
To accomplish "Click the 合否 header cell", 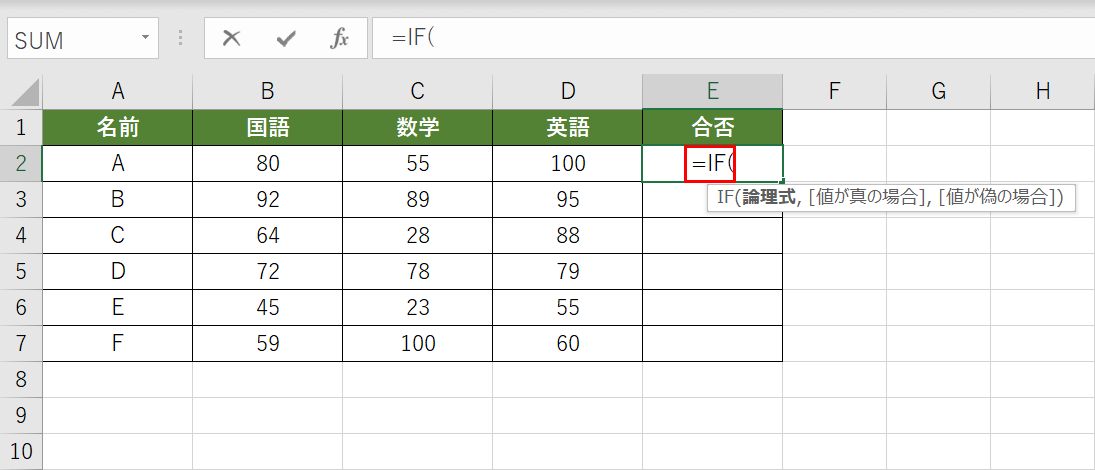I will point(712,127).
